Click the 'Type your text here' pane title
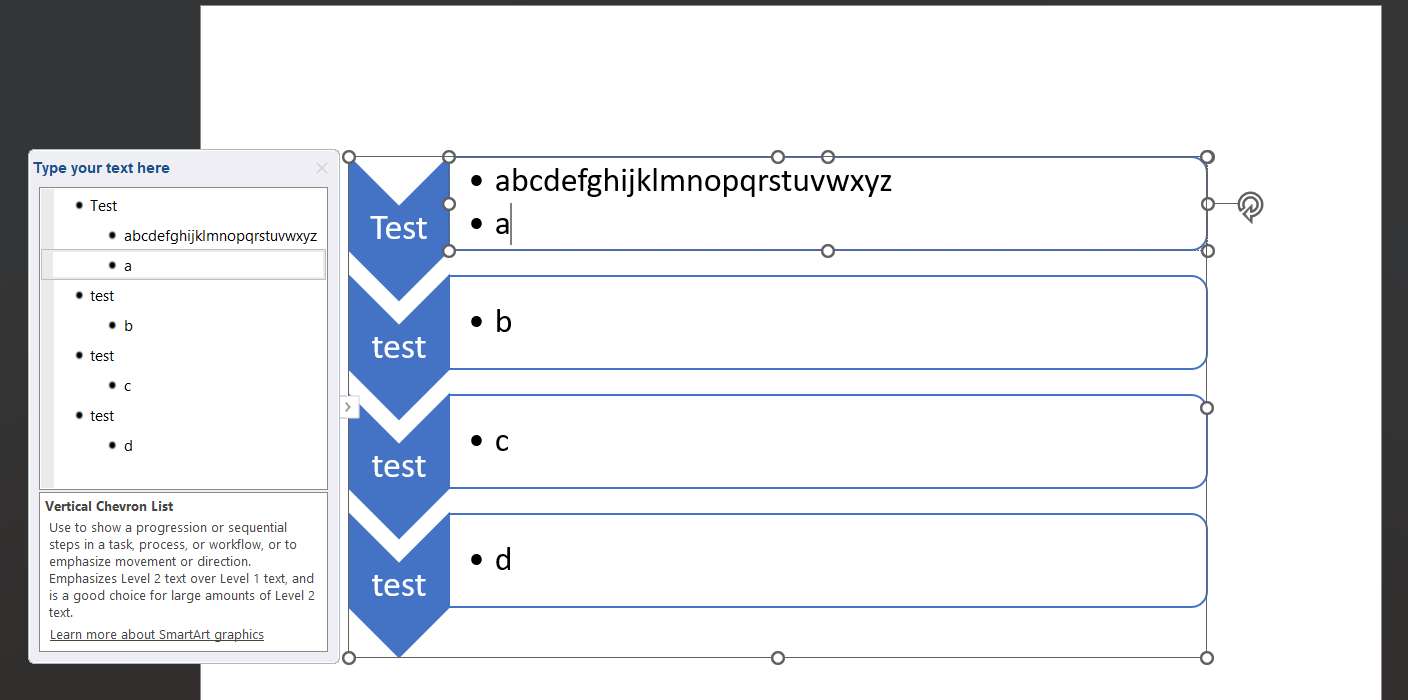 pos(101,168)
